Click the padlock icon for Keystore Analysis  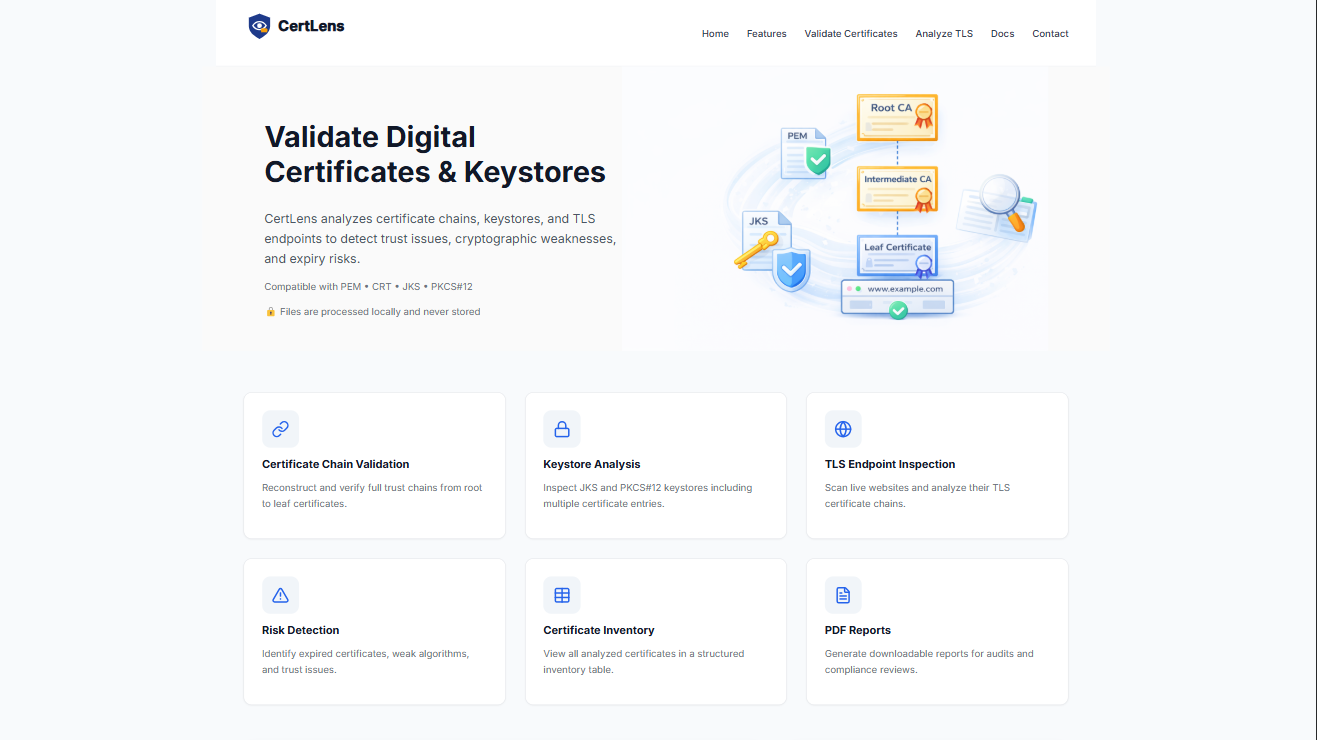pyautogui.click(x=562, y=429)
